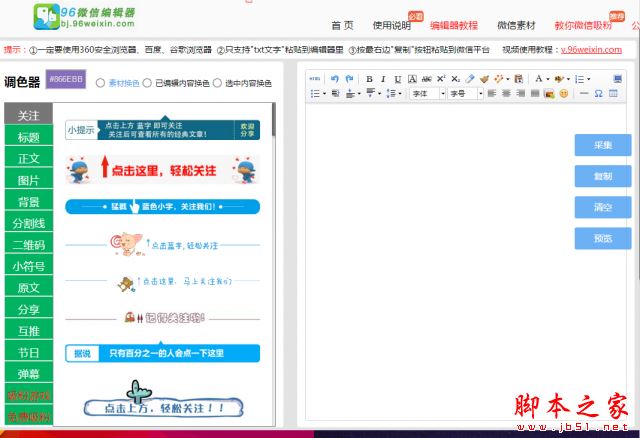
Task: Enter fullscreen editor mode
Action: tap(618, 79)
